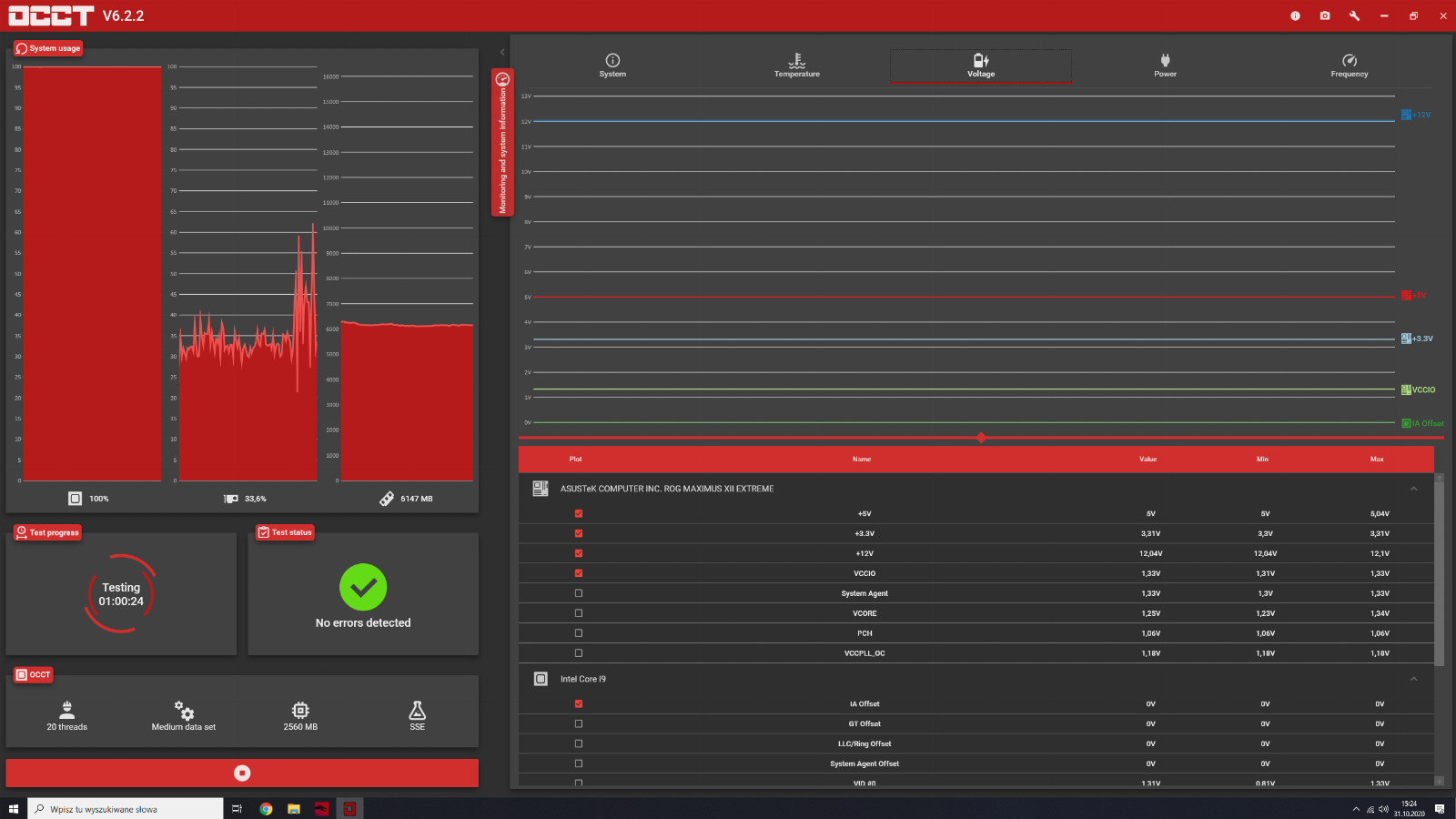
Task: Click the CPU icon next to Intel Core i9
Action: (541, 679)
